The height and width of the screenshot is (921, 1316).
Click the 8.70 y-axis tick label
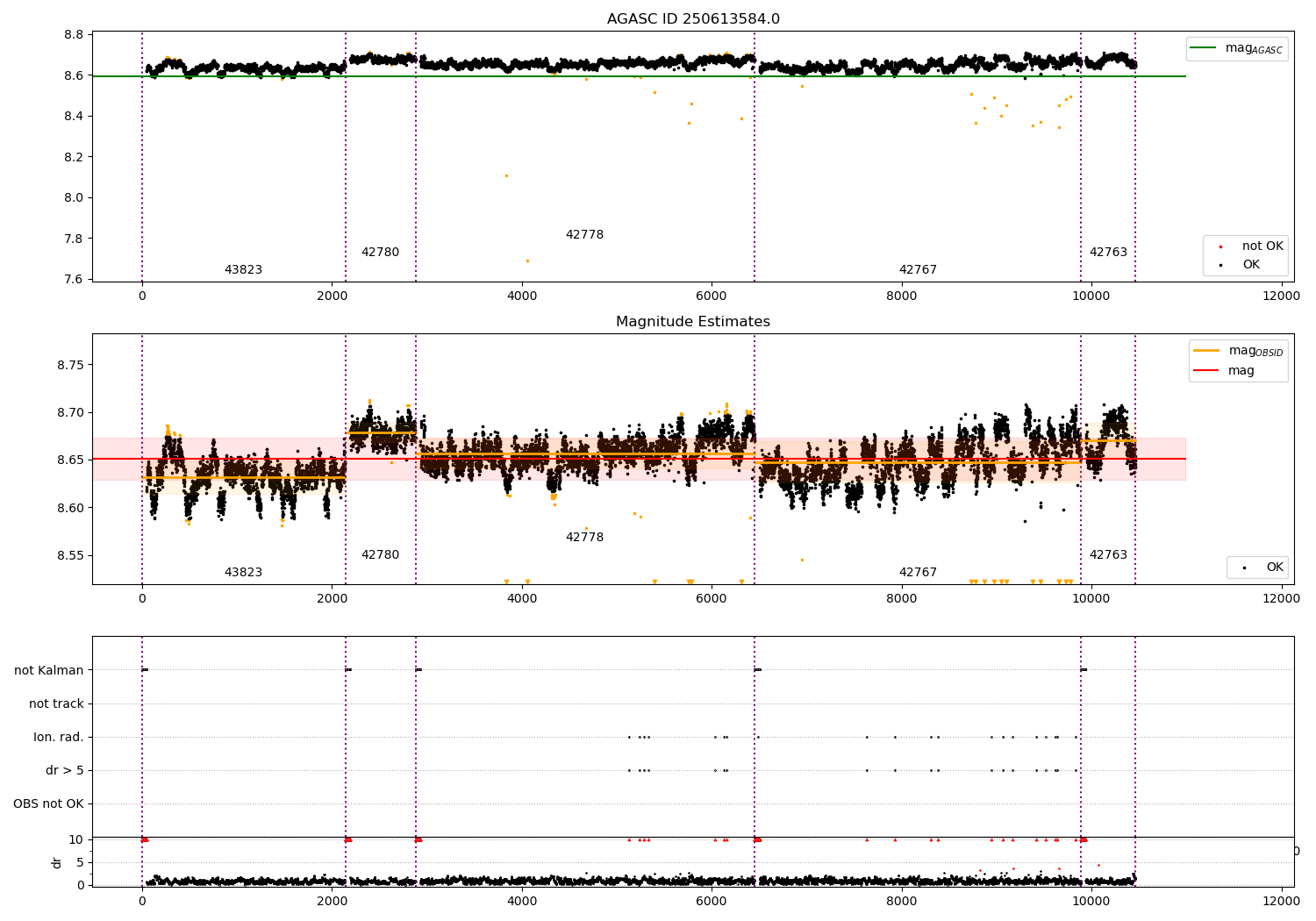click(x=71, y=412)
